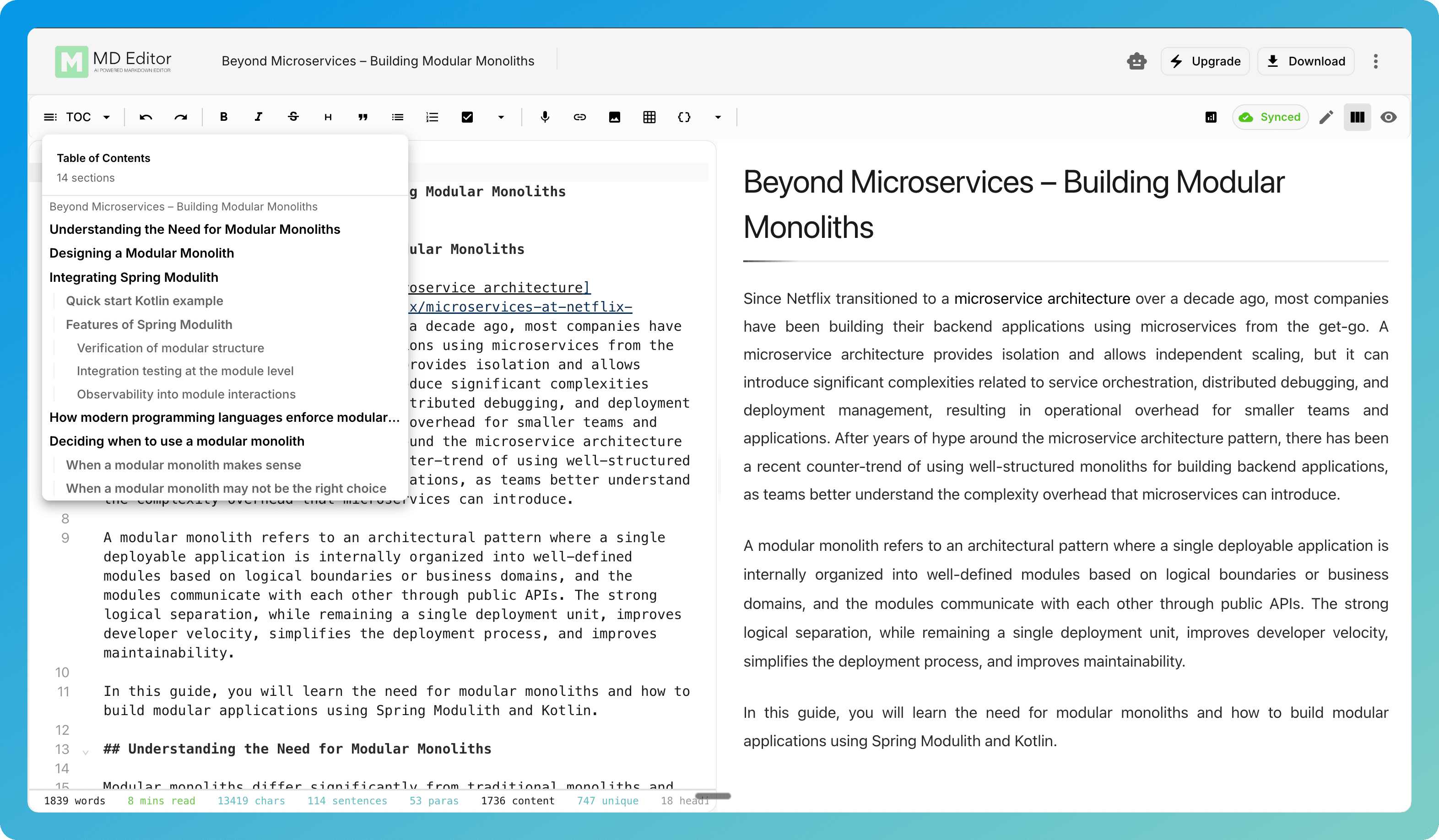1439x840 pixels.
Task: Insert a blockquote
Action: (362, 117)
